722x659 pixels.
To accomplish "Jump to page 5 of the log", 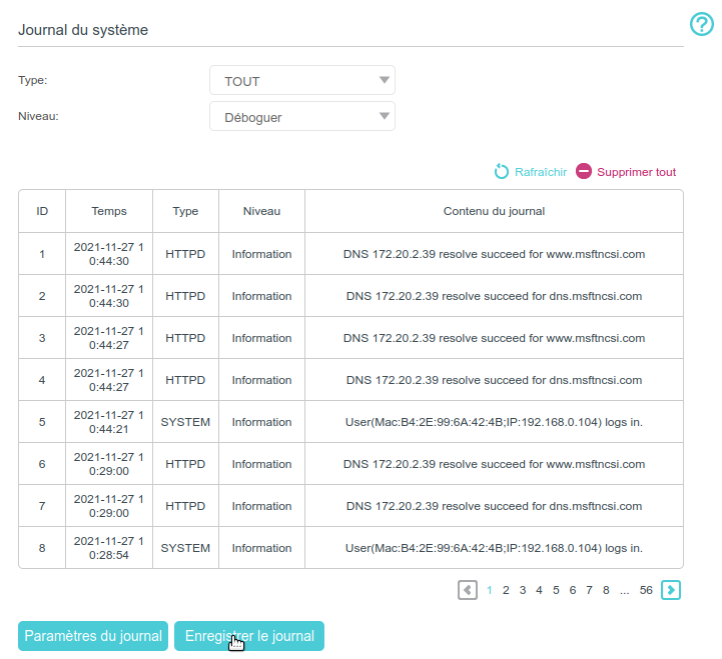I will coord(556,590).
